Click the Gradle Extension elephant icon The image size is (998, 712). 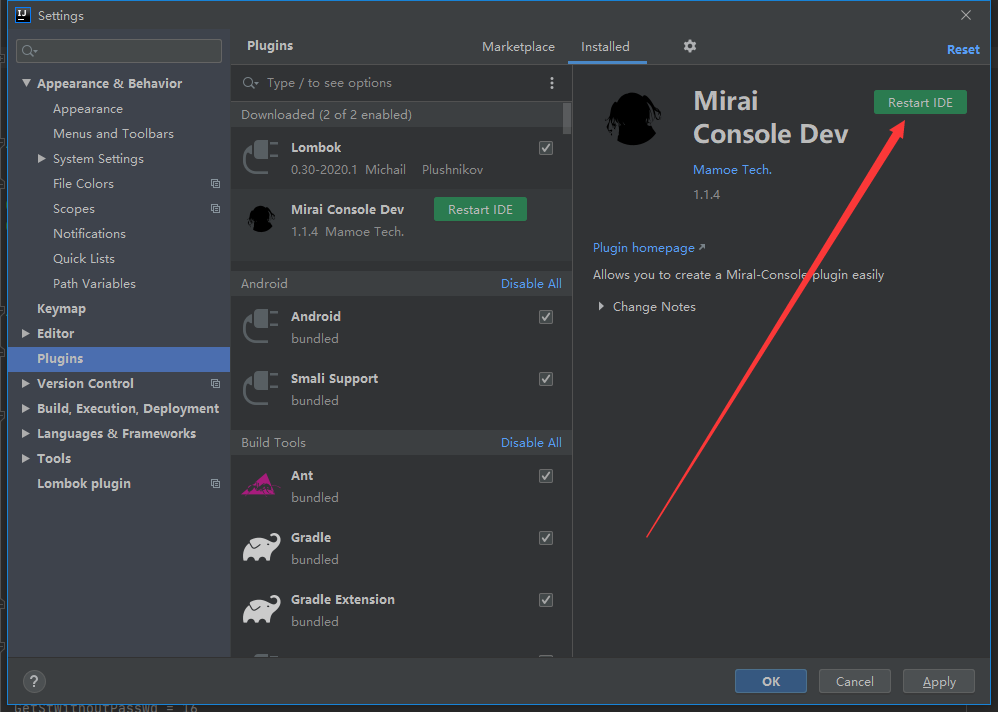tap(261, 610)
